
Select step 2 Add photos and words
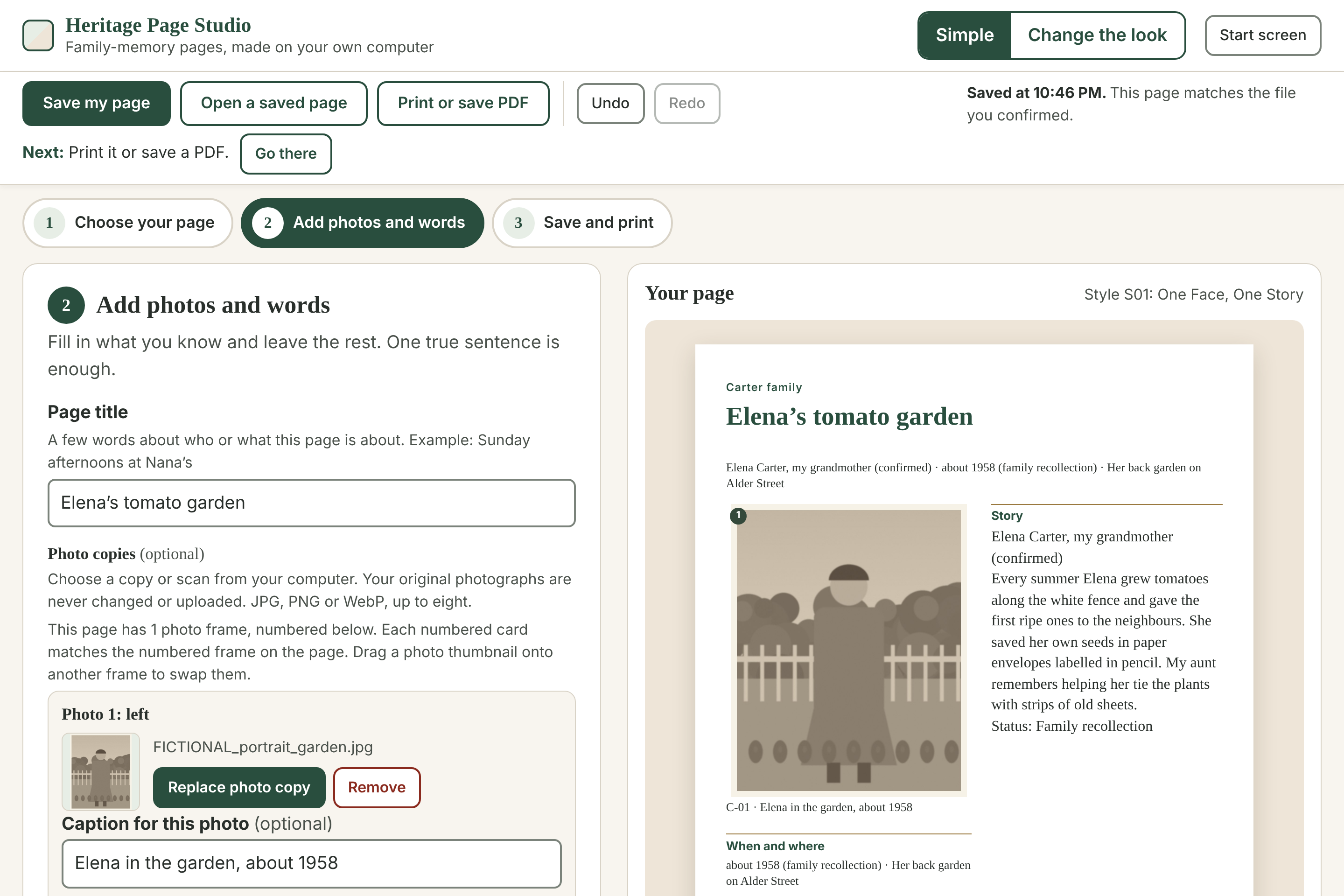362,223
